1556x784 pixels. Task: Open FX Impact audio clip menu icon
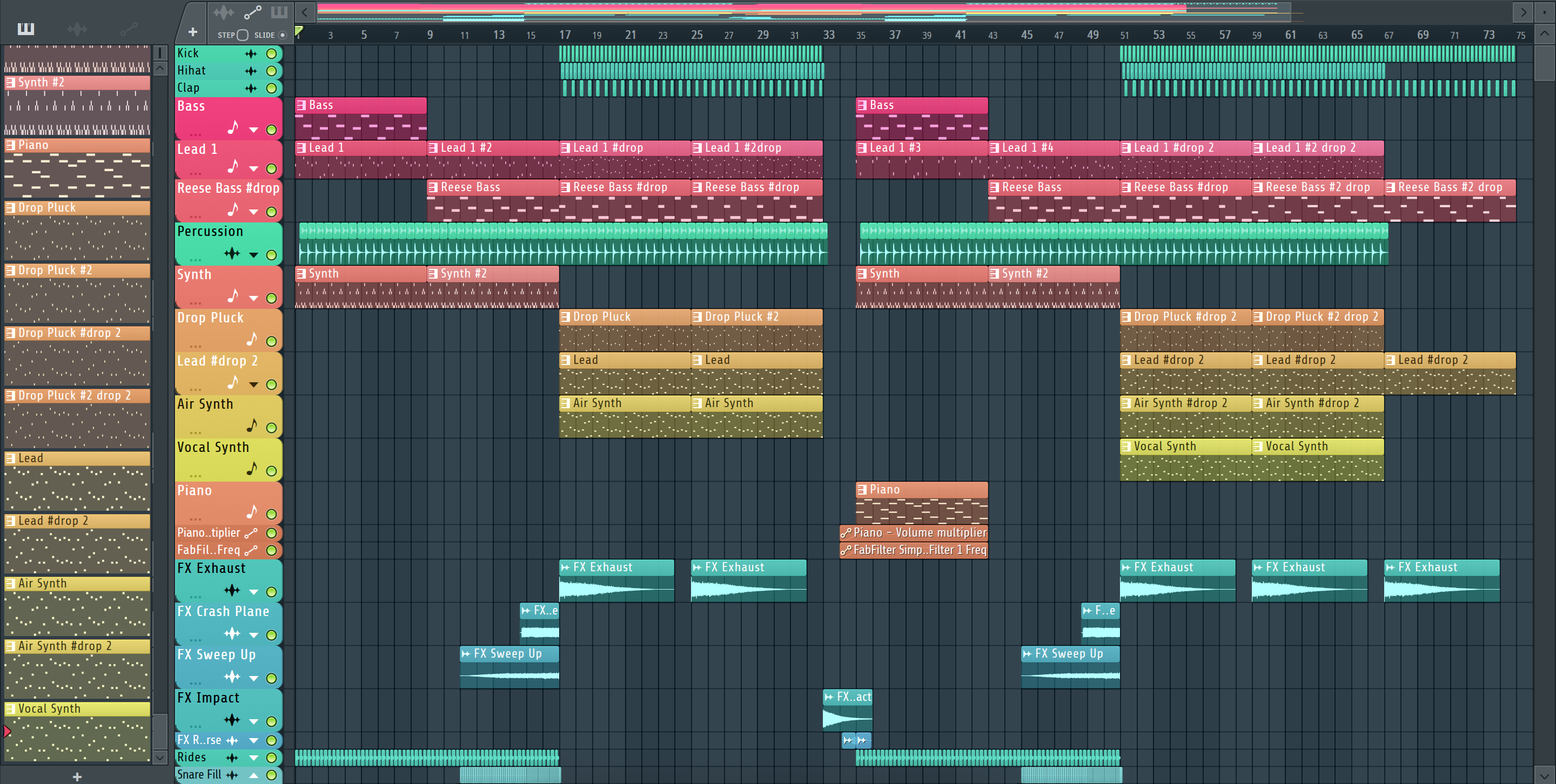[x=829, y=697]
